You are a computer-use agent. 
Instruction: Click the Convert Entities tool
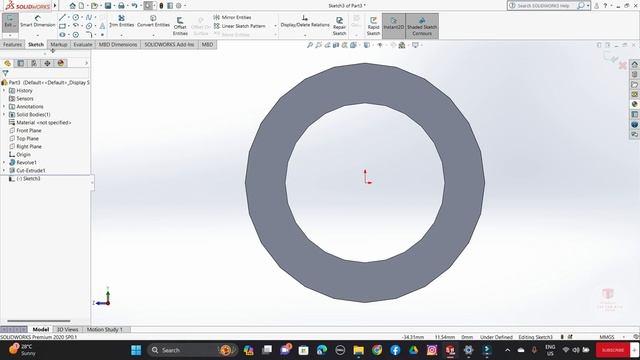[153, 21]
